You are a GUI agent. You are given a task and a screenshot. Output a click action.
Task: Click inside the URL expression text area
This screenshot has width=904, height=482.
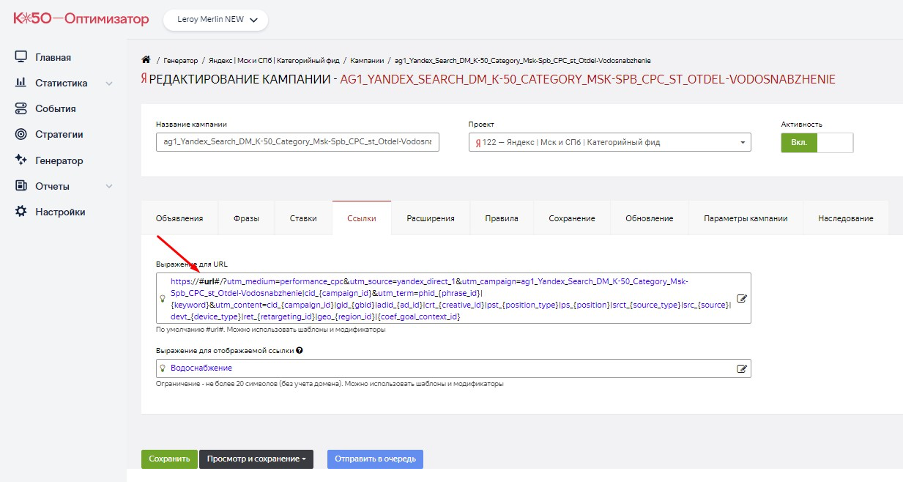[454, 298]
